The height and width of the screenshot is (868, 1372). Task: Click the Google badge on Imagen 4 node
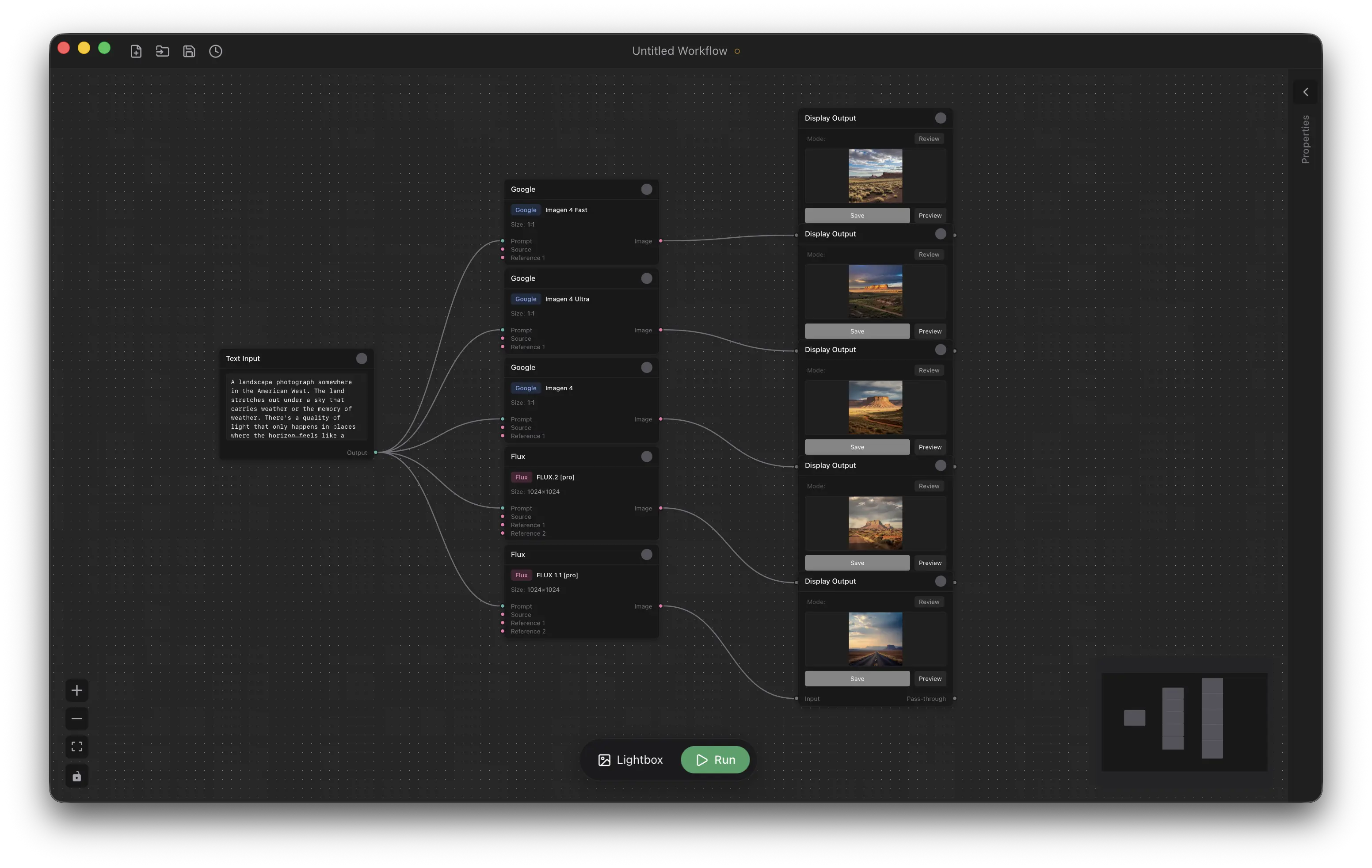[x=525, y=388]
